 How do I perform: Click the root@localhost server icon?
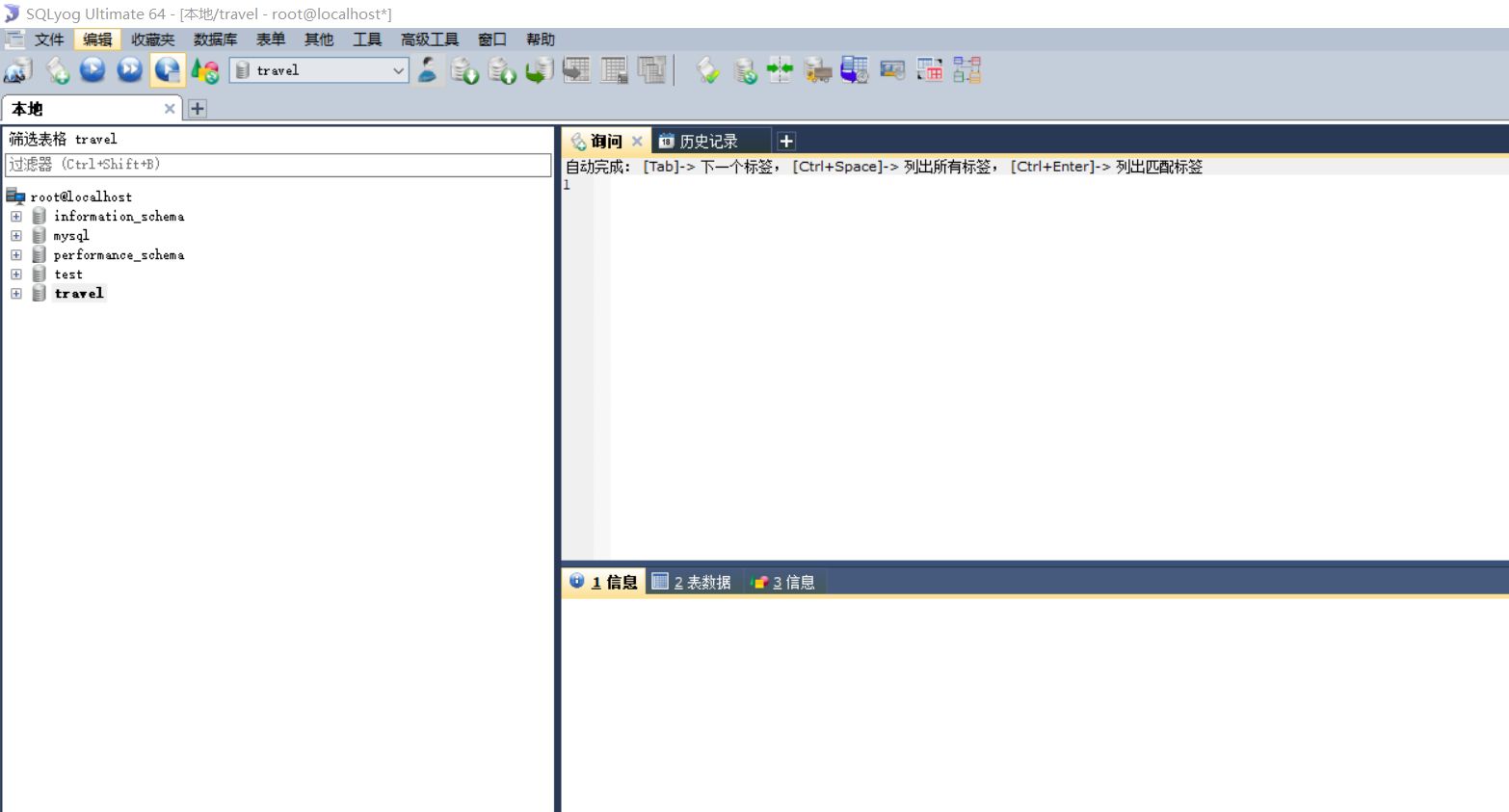[x=15, y=196]
